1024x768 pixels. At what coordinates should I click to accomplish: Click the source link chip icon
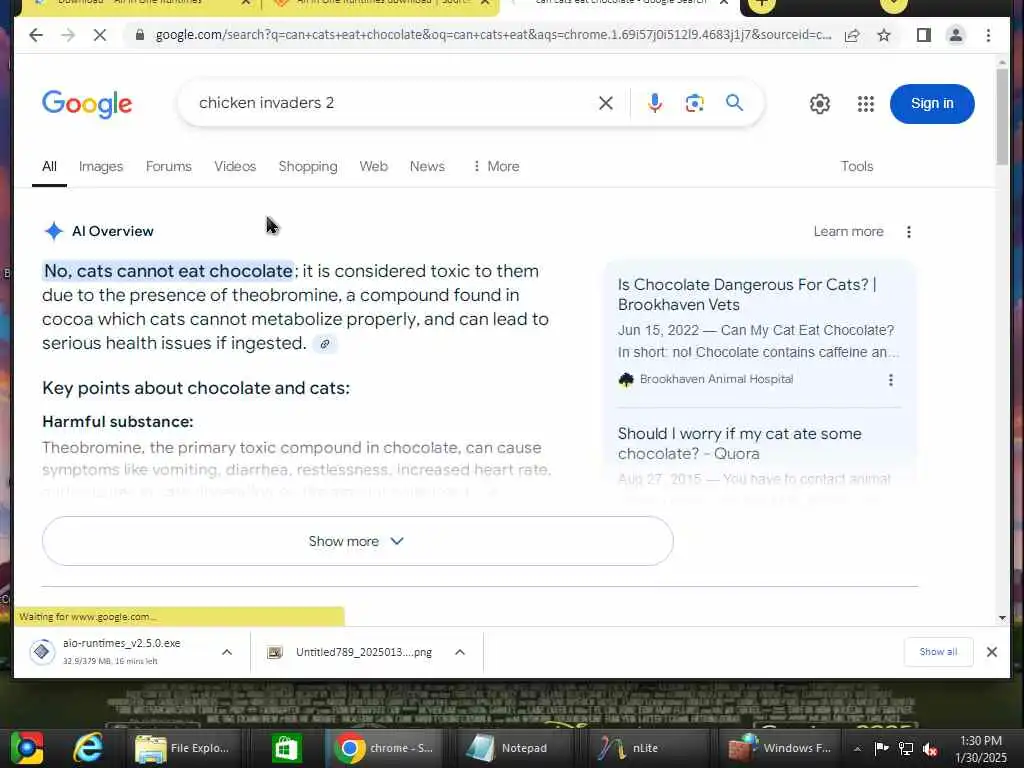pos(325,344)
